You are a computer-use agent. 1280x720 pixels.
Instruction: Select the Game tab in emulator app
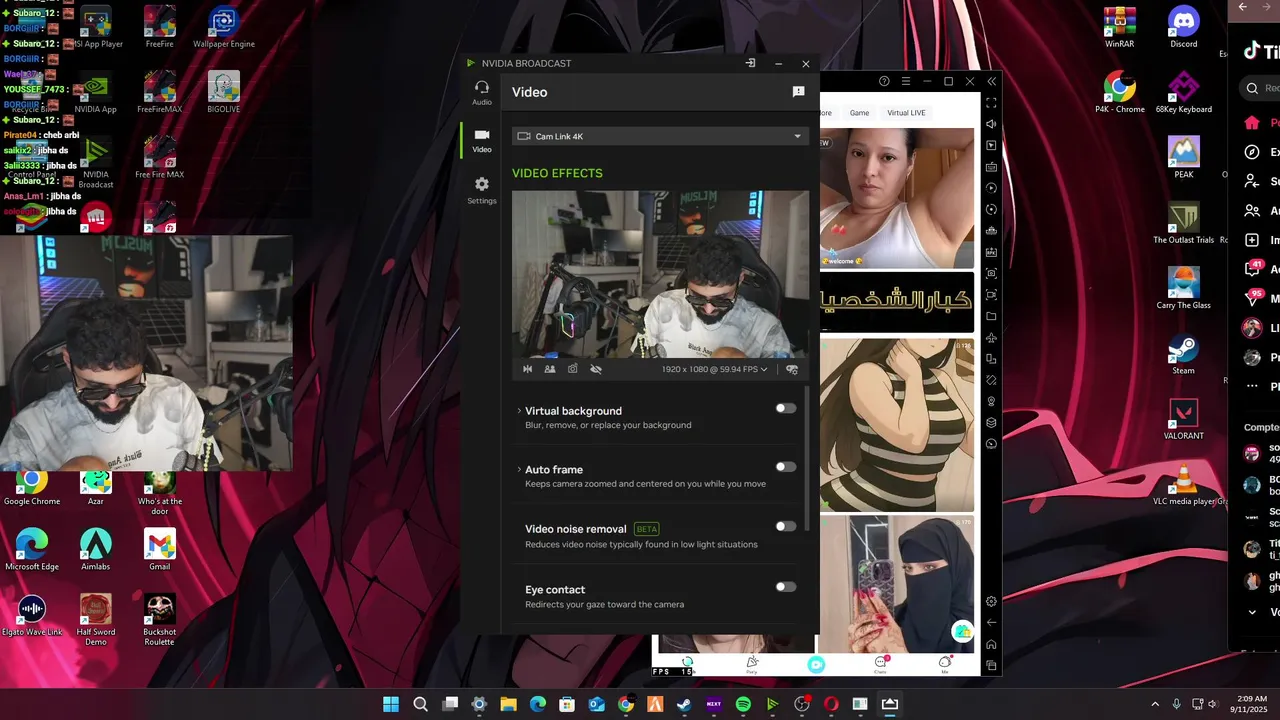pyautogui.click(x=859, y=113)
